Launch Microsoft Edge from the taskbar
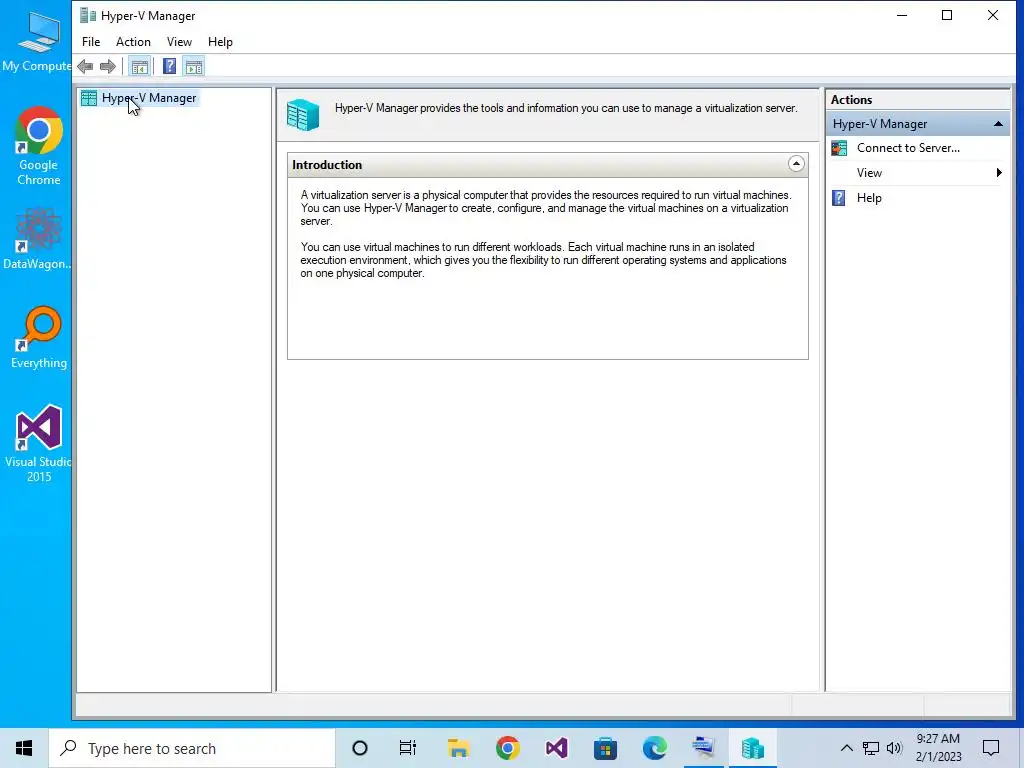This screenshot has width=1024, height=768. pos(654,748)
